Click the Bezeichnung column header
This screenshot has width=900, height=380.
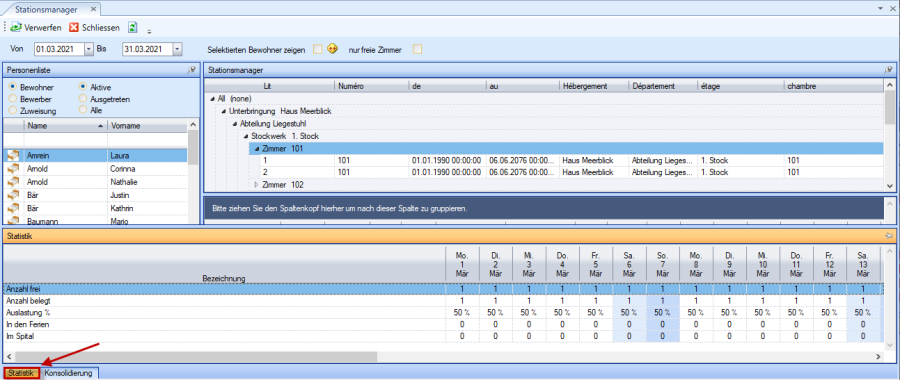224,265
